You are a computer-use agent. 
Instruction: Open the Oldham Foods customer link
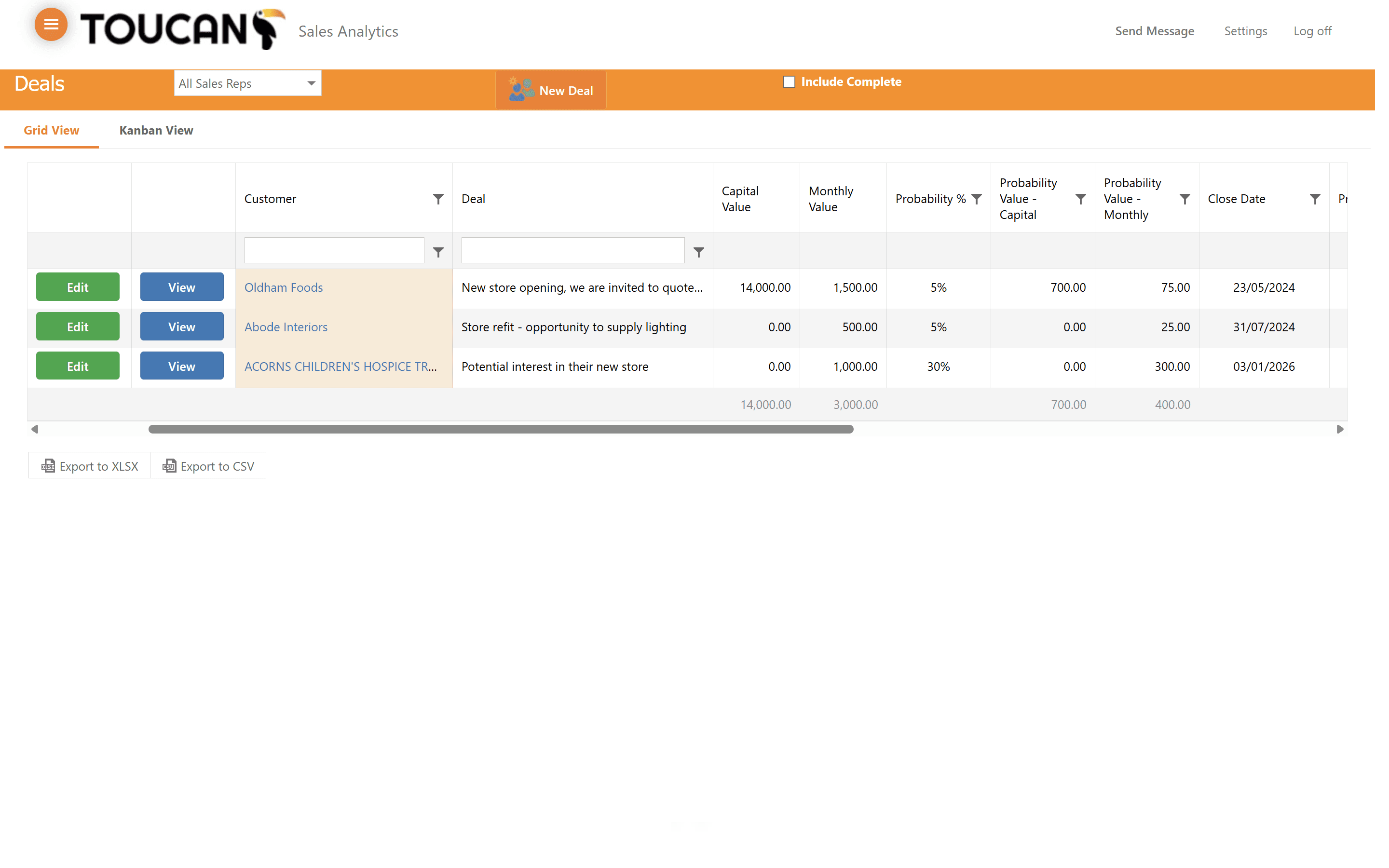[x=284, y=287]
